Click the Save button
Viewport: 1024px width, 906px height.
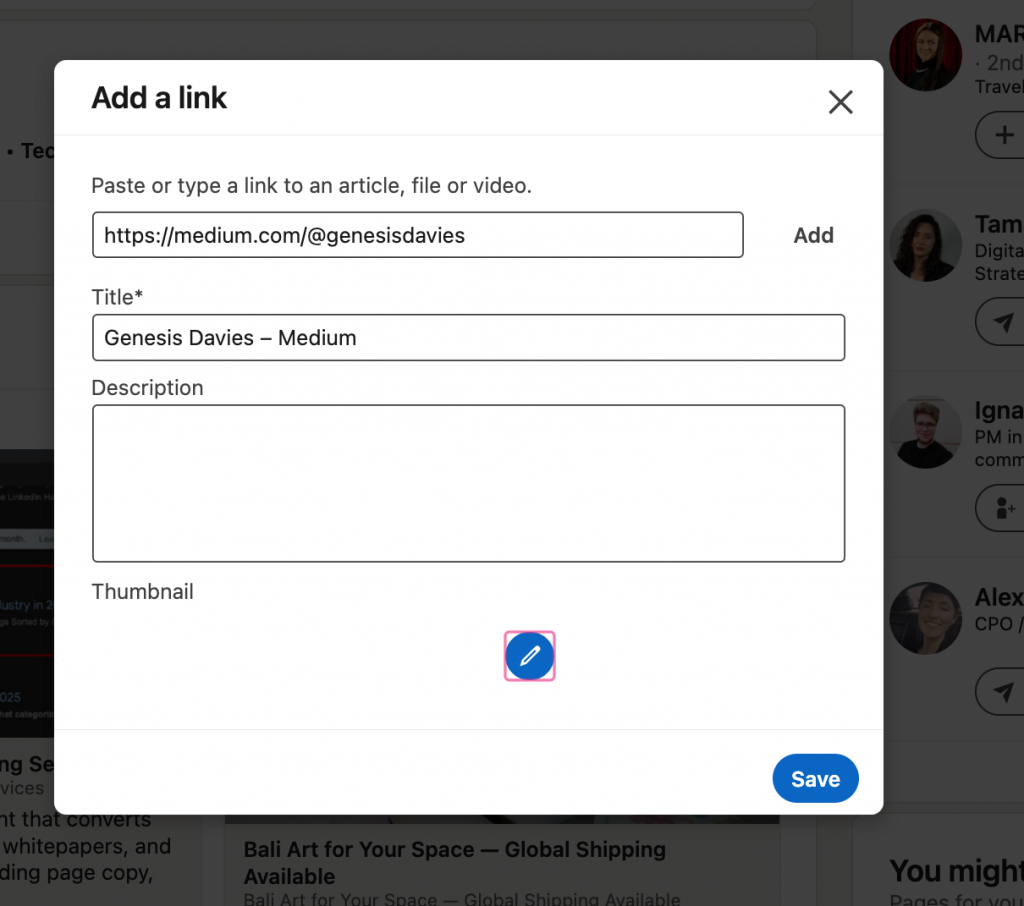tap(815, 778)
